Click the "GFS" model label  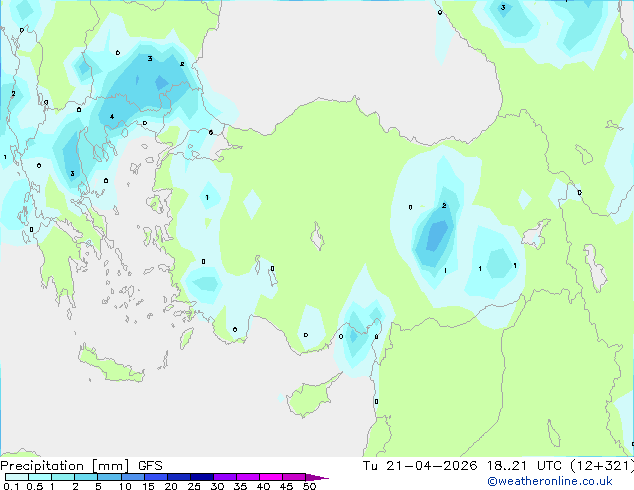tap(150, 466)
